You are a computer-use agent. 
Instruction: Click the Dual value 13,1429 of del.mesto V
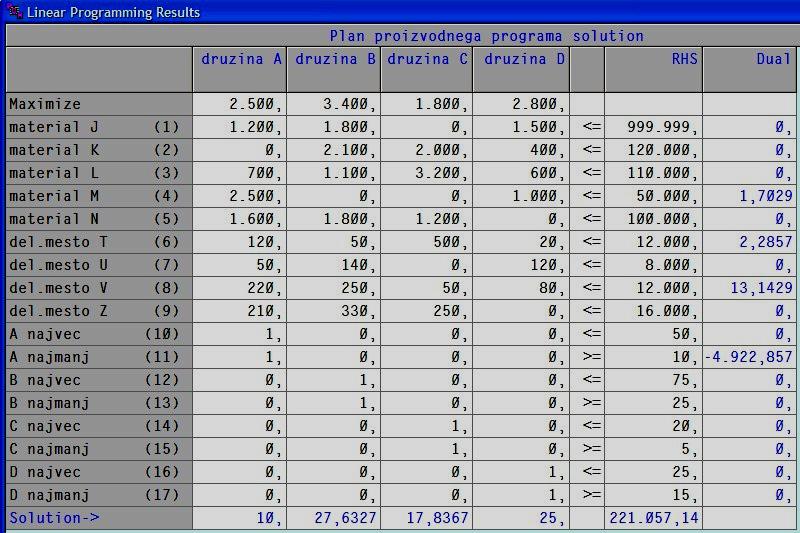[x=749, y=288]
